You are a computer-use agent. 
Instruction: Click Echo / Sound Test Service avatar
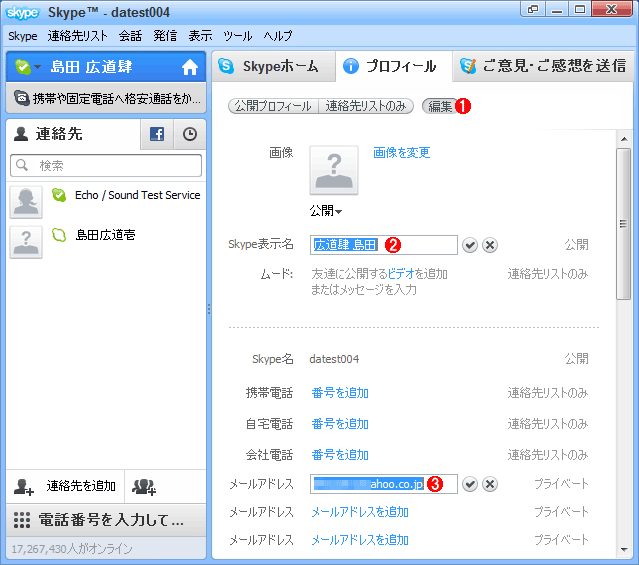click(26, 202)
